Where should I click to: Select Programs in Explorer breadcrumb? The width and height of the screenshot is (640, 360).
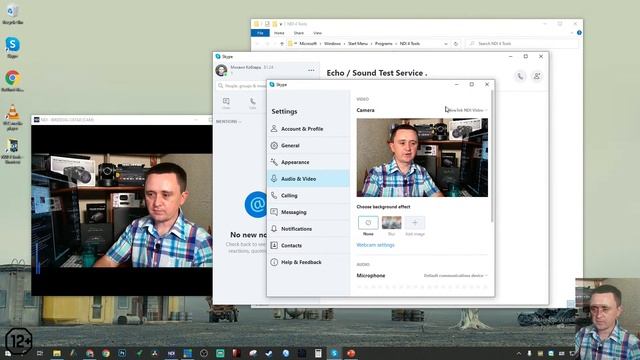coord(383,43)
